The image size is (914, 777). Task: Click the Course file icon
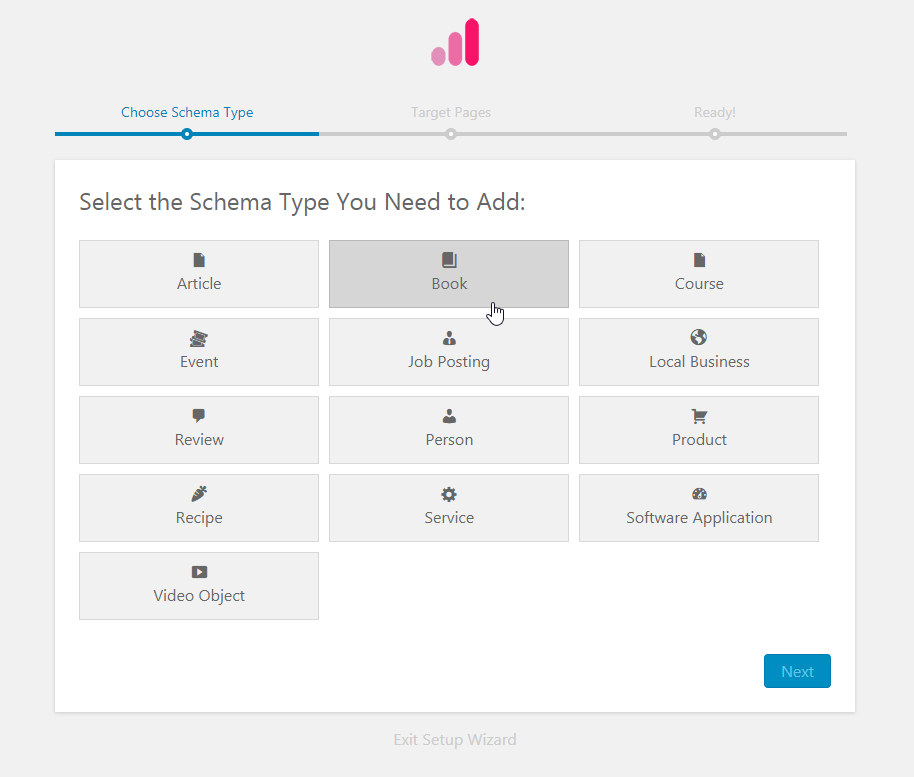(x=699, y=260)
